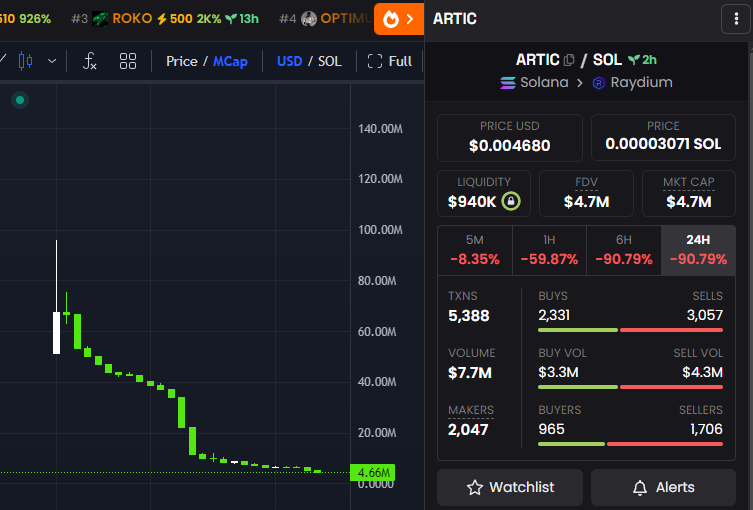Click the tall white candlestick on chart
The height and width of the screenshot is (510, 753).
57,332
